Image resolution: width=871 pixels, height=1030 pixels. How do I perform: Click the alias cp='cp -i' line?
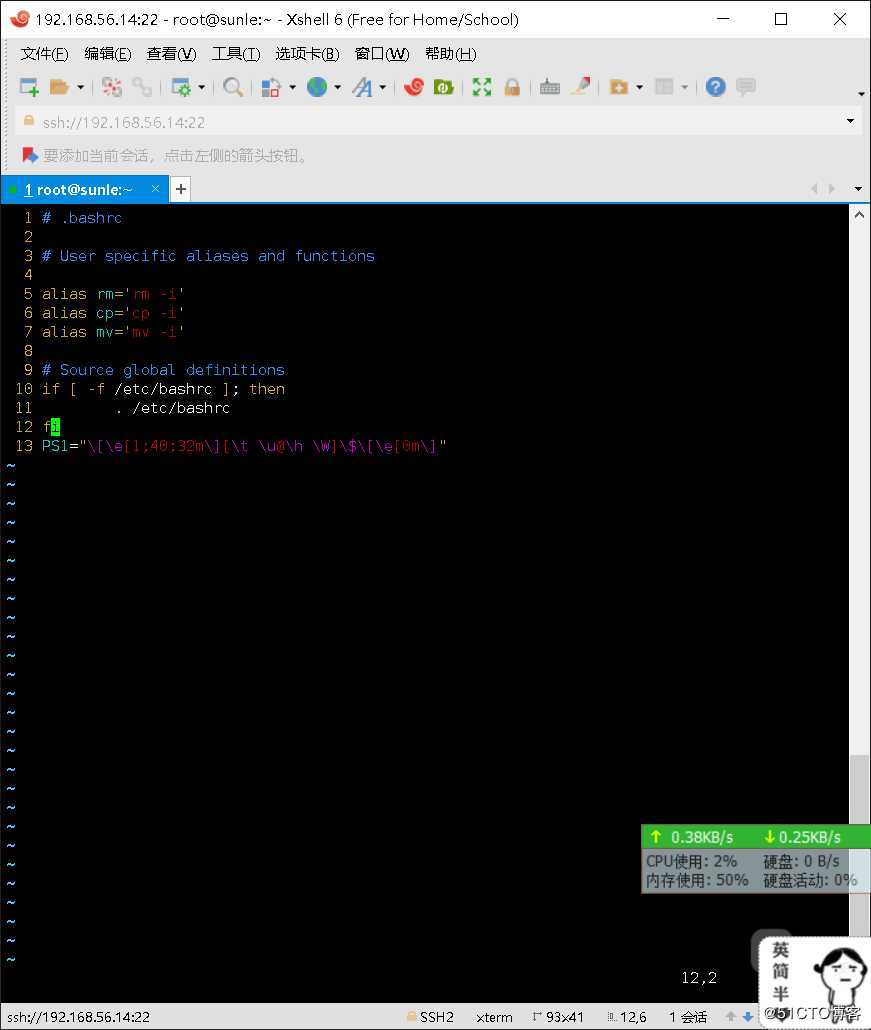(x=113, y=313)
